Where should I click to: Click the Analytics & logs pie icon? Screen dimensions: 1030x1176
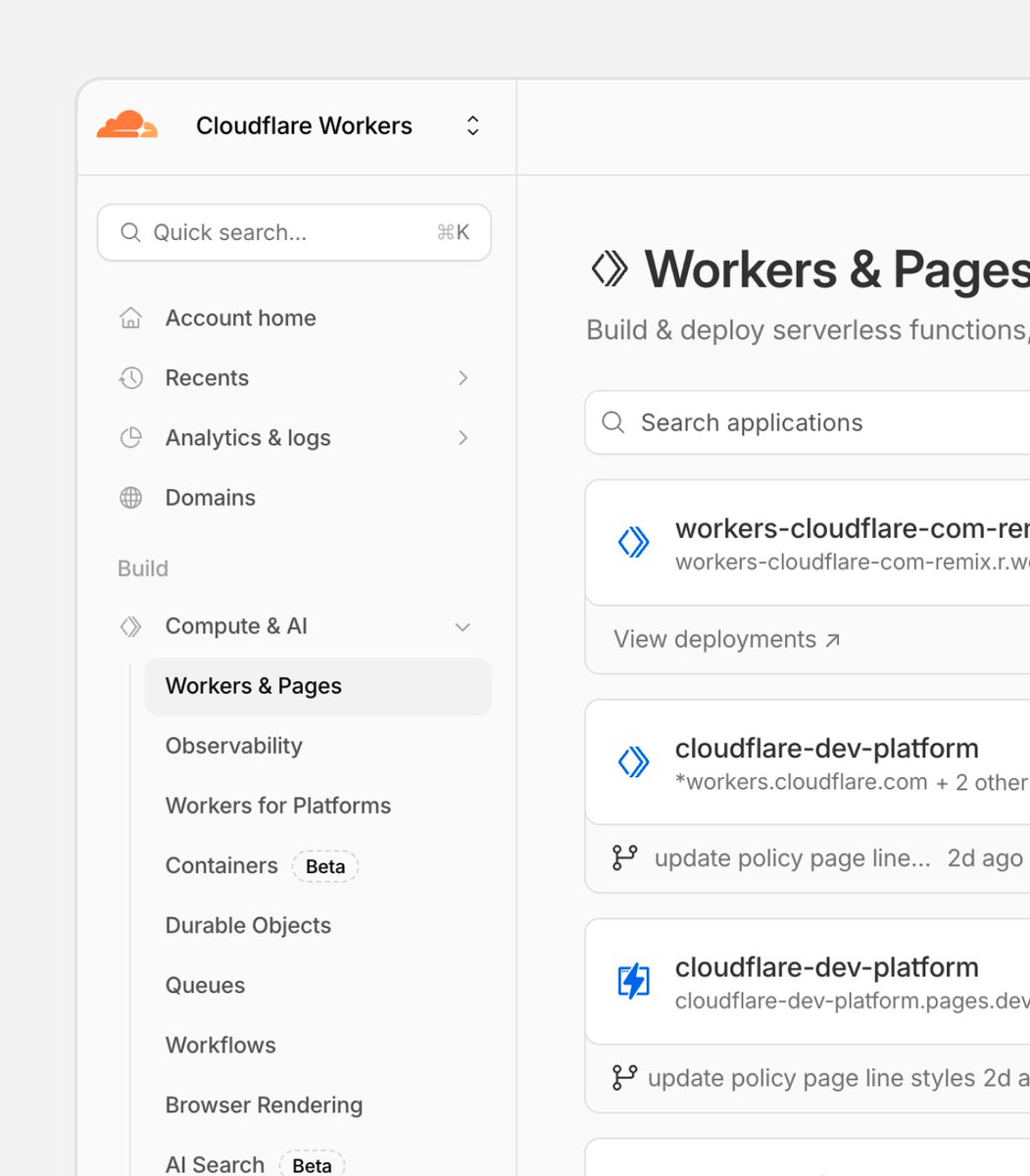point(130,437)
